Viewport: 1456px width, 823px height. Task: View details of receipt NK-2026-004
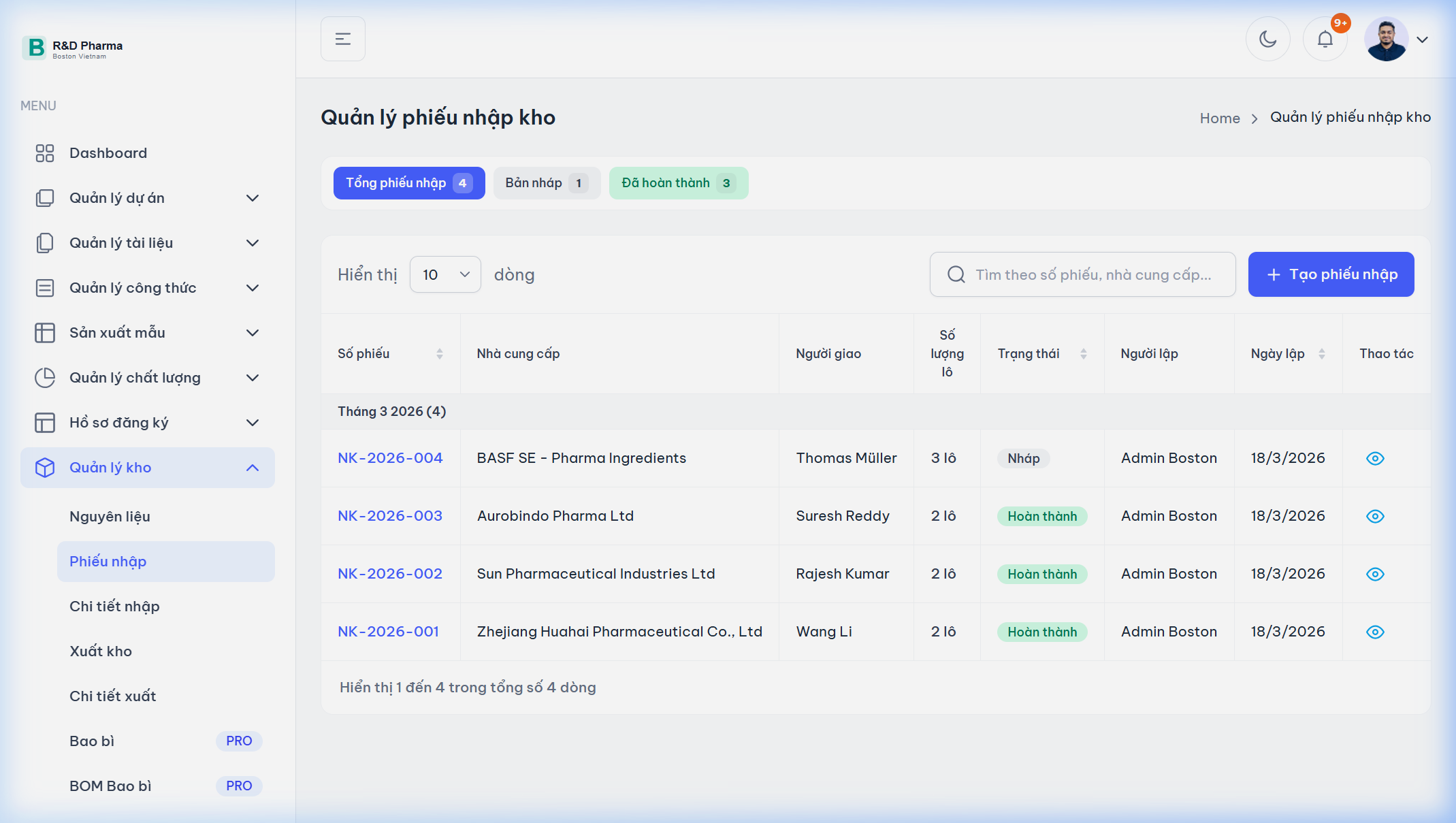1375,458
